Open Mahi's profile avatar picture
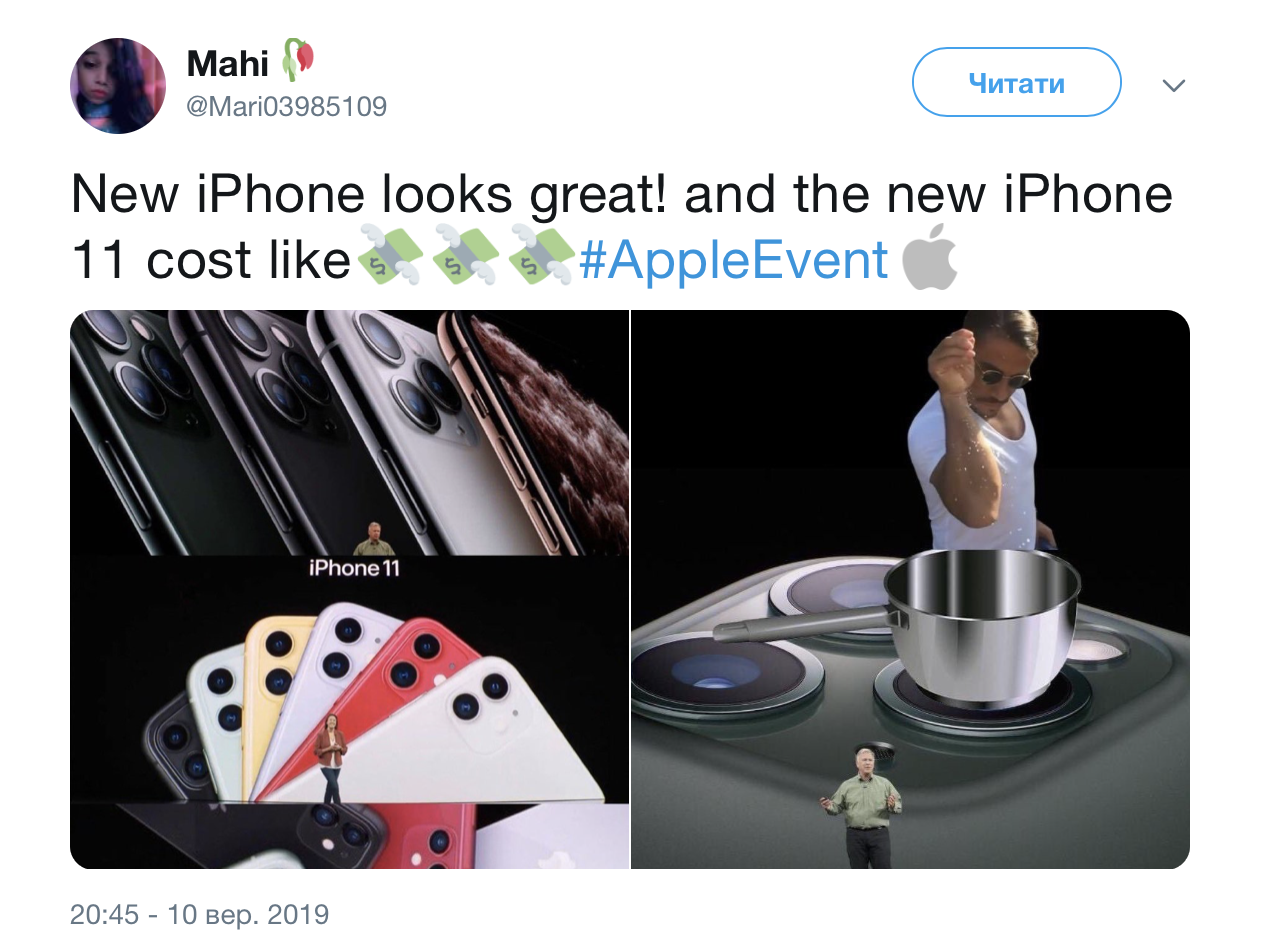Viewport: 1264px width, 952px height. click(x=118, y=86)
